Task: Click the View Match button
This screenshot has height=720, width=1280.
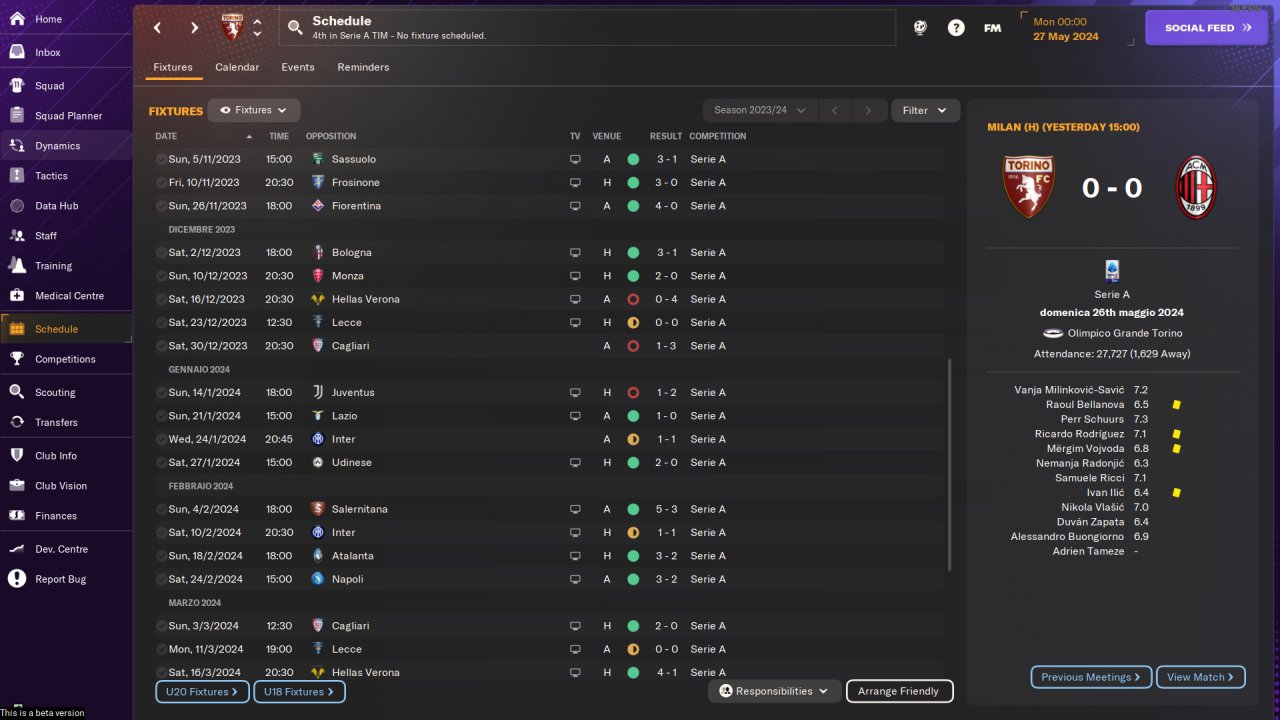Action: coord(1200,677)
